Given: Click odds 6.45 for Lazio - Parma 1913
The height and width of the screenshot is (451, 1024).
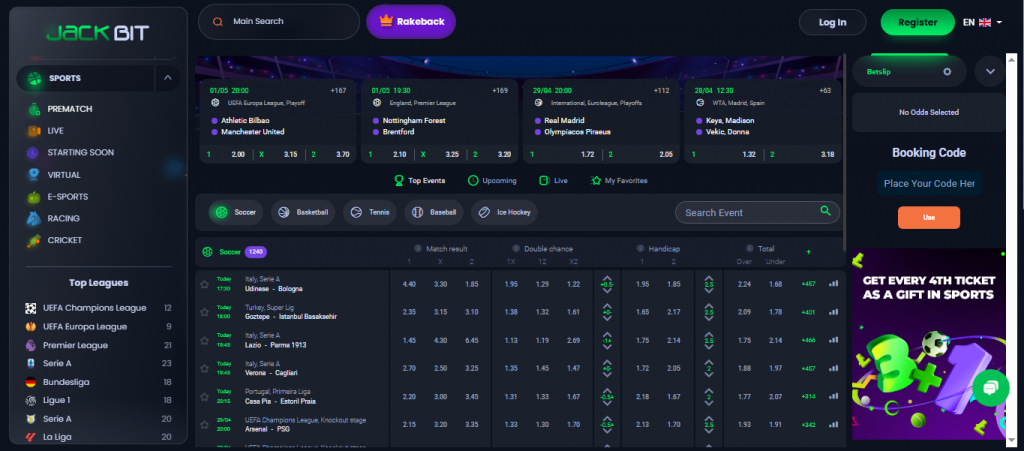Looking at the screenshot, I should 472,340.
